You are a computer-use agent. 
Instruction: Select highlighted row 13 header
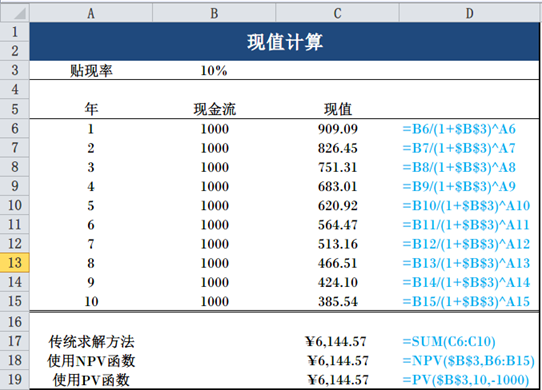click(15, 263)
